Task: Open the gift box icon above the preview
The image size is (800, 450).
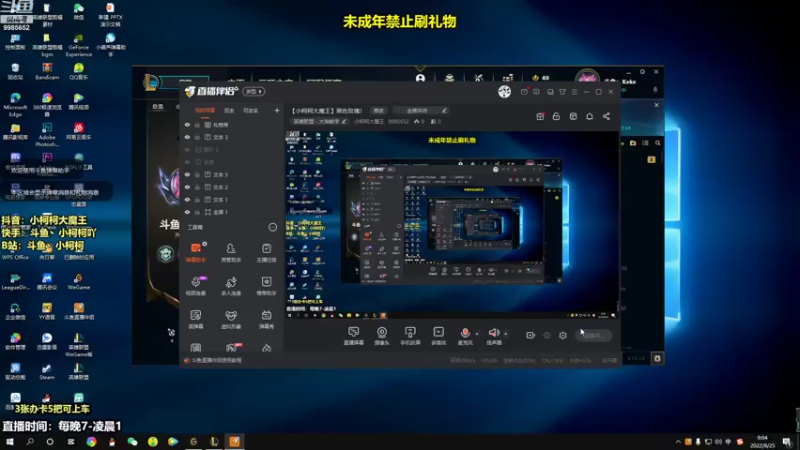Action: click(540, 116)
